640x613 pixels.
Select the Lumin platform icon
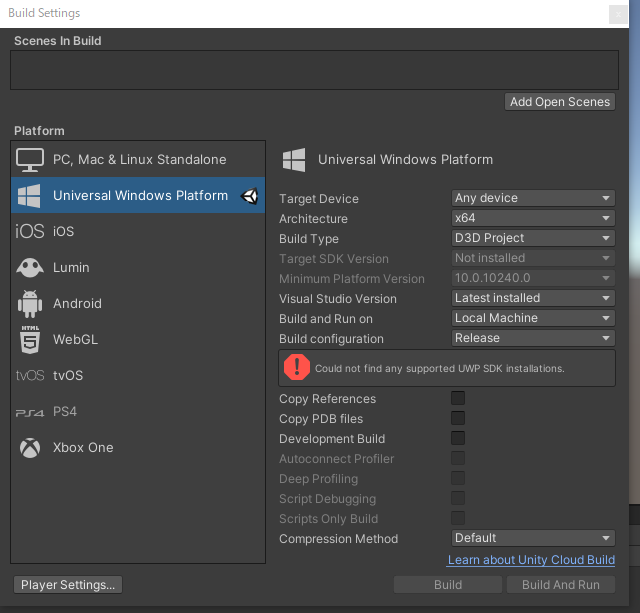(x=30, y=267)
